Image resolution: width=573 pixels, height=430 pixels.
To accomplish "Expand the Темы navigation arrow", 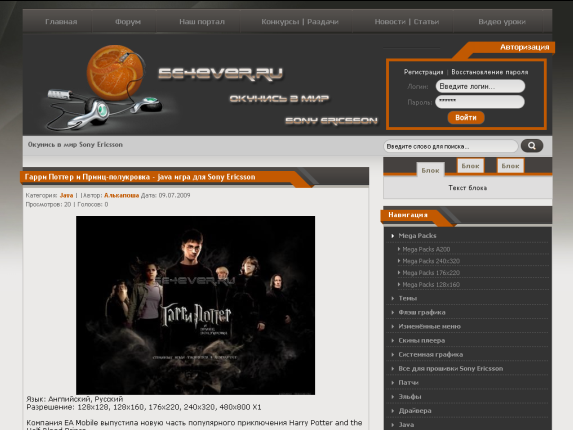I will 392,298.
